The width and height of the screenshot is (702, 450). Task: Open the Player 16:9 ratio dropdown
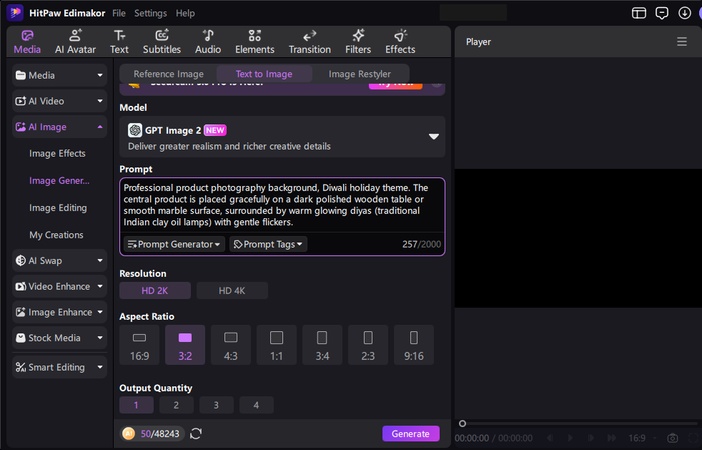[643, 437]
